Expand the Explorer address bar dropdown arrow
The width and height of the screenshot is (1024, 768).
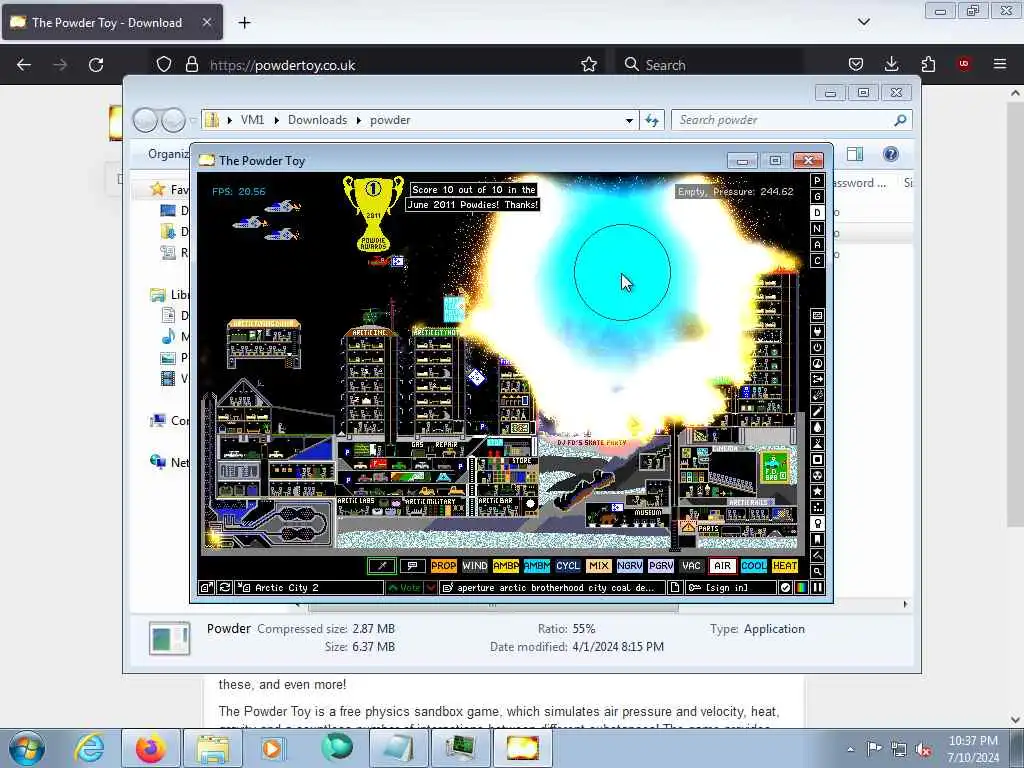coord(629,120)
